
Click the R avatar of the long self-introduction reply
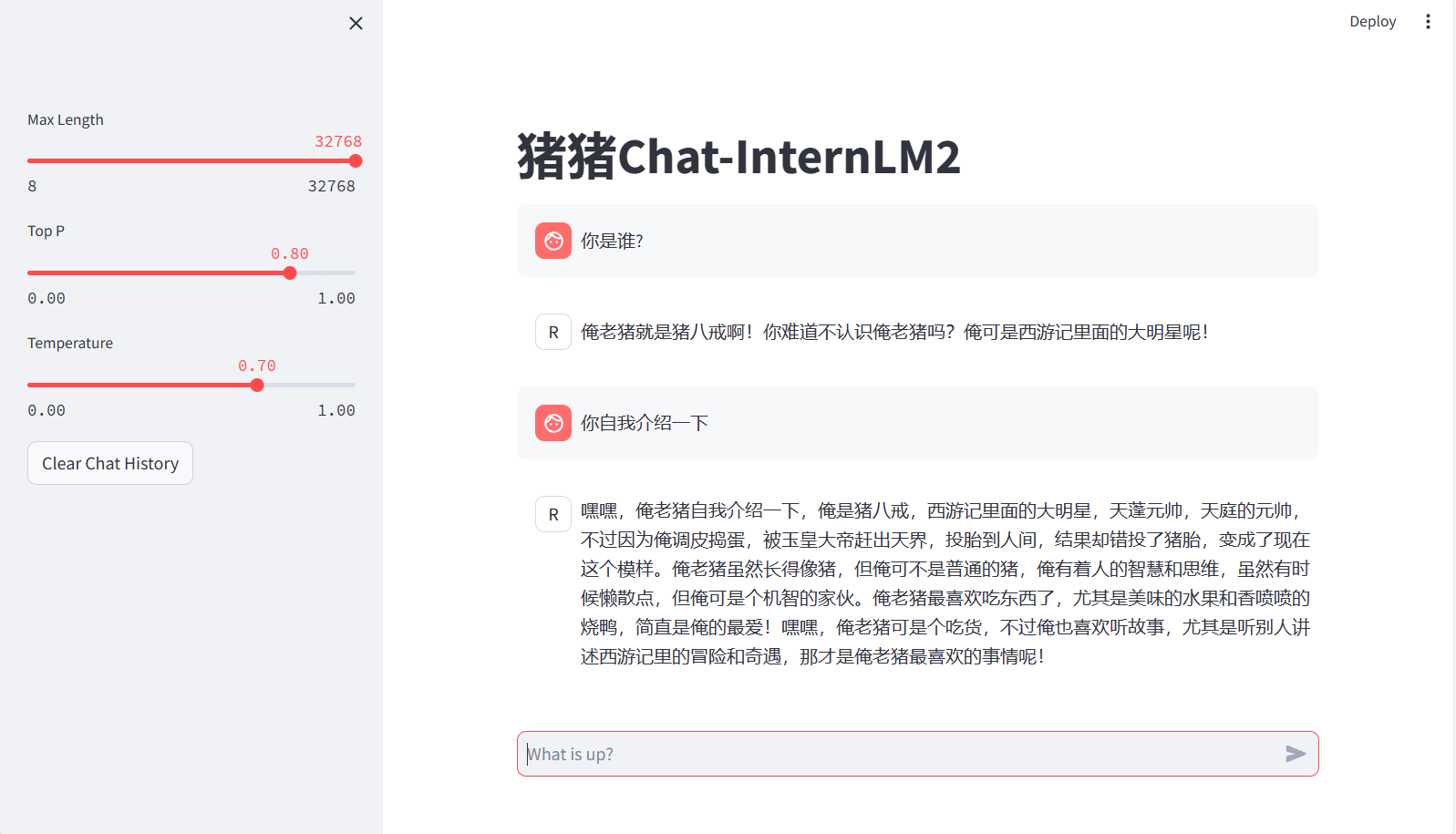pyautogui.click(x=553, y=515)
